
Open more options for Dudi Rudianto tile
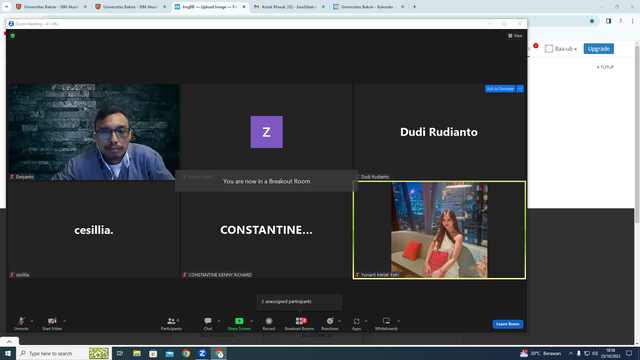coord(520,89)
